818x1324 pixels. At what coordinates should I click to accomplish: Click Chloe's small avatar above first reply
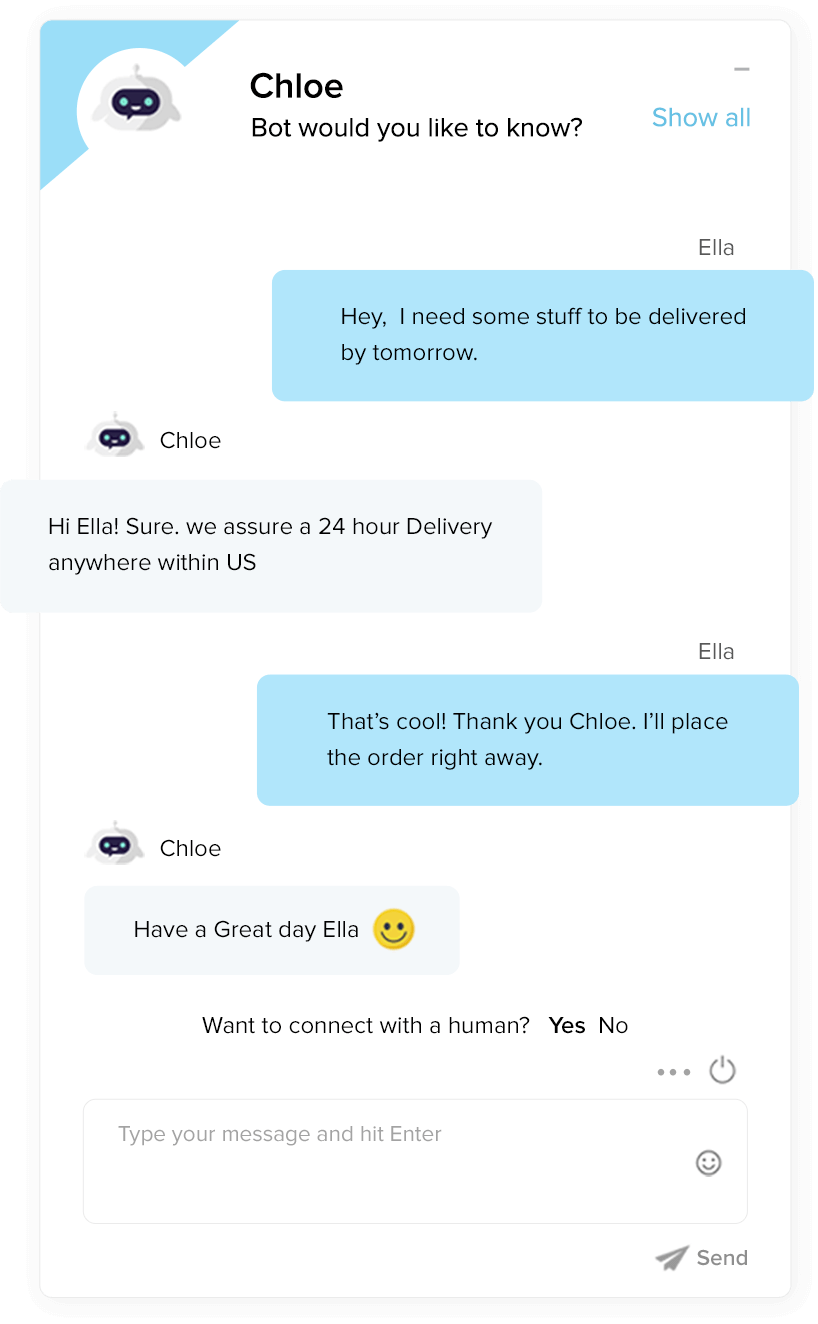tap(115, 436)
